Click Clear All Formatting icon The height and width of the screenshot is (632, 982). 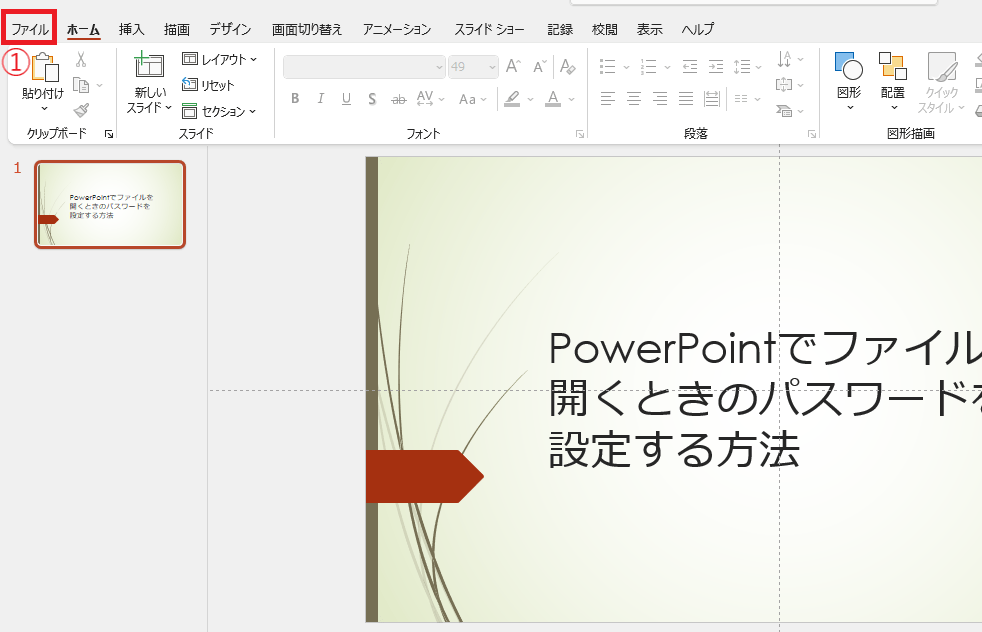(x=568, y=66)
